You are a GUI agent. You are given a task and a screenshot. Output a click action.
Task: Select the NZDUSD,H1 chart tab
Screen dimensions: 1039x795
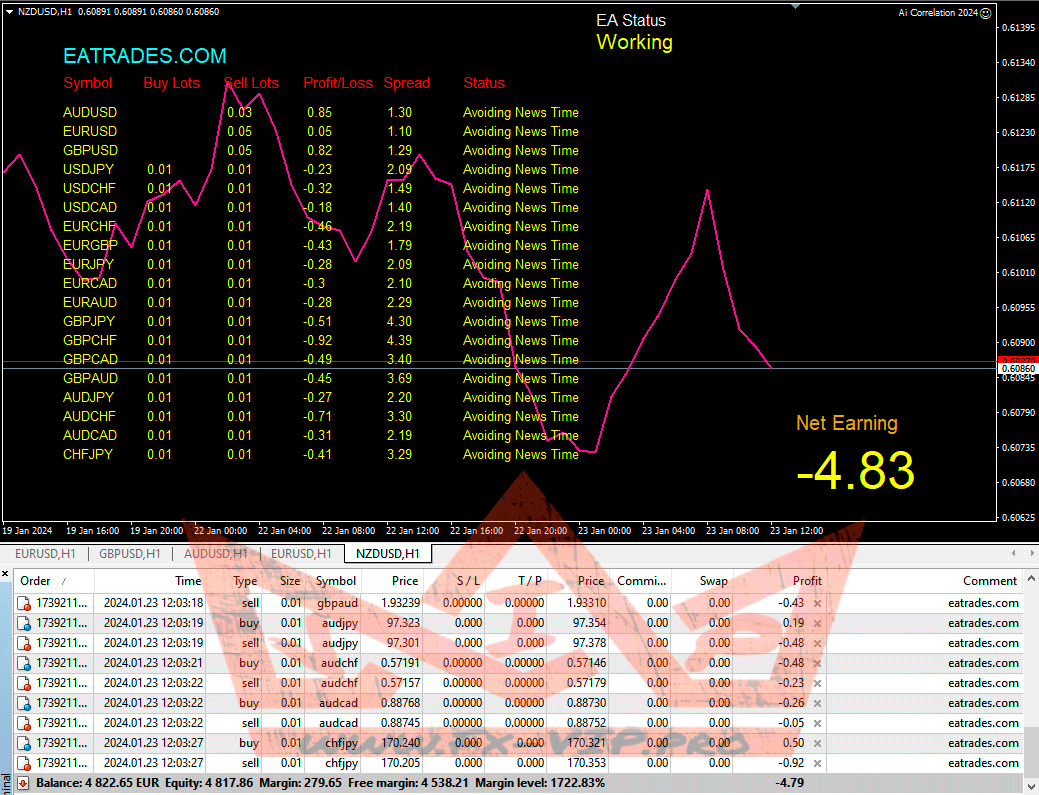tap(387, 553)
